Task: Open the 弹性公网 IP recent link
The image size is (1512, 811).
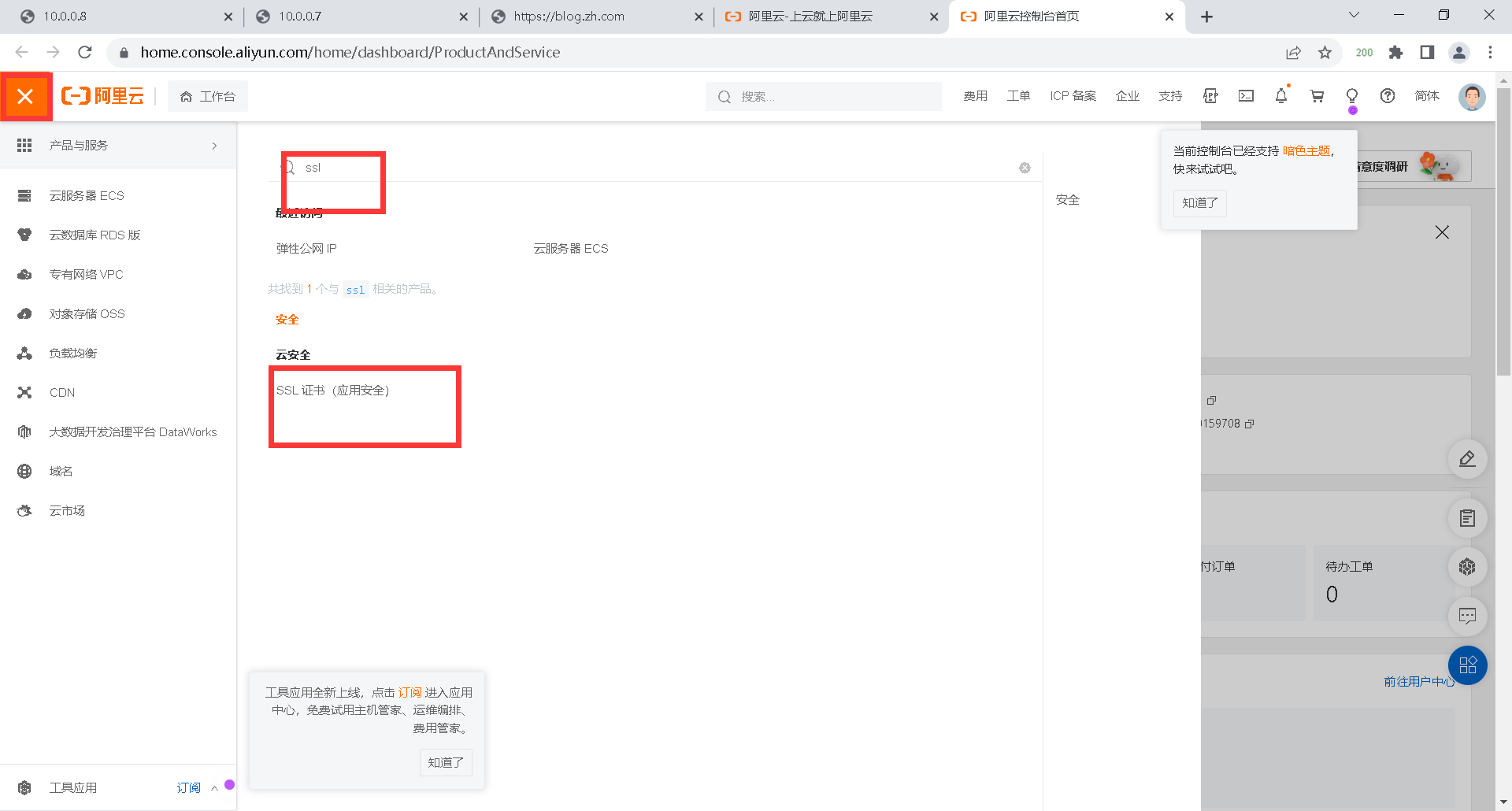Action: 306,249
